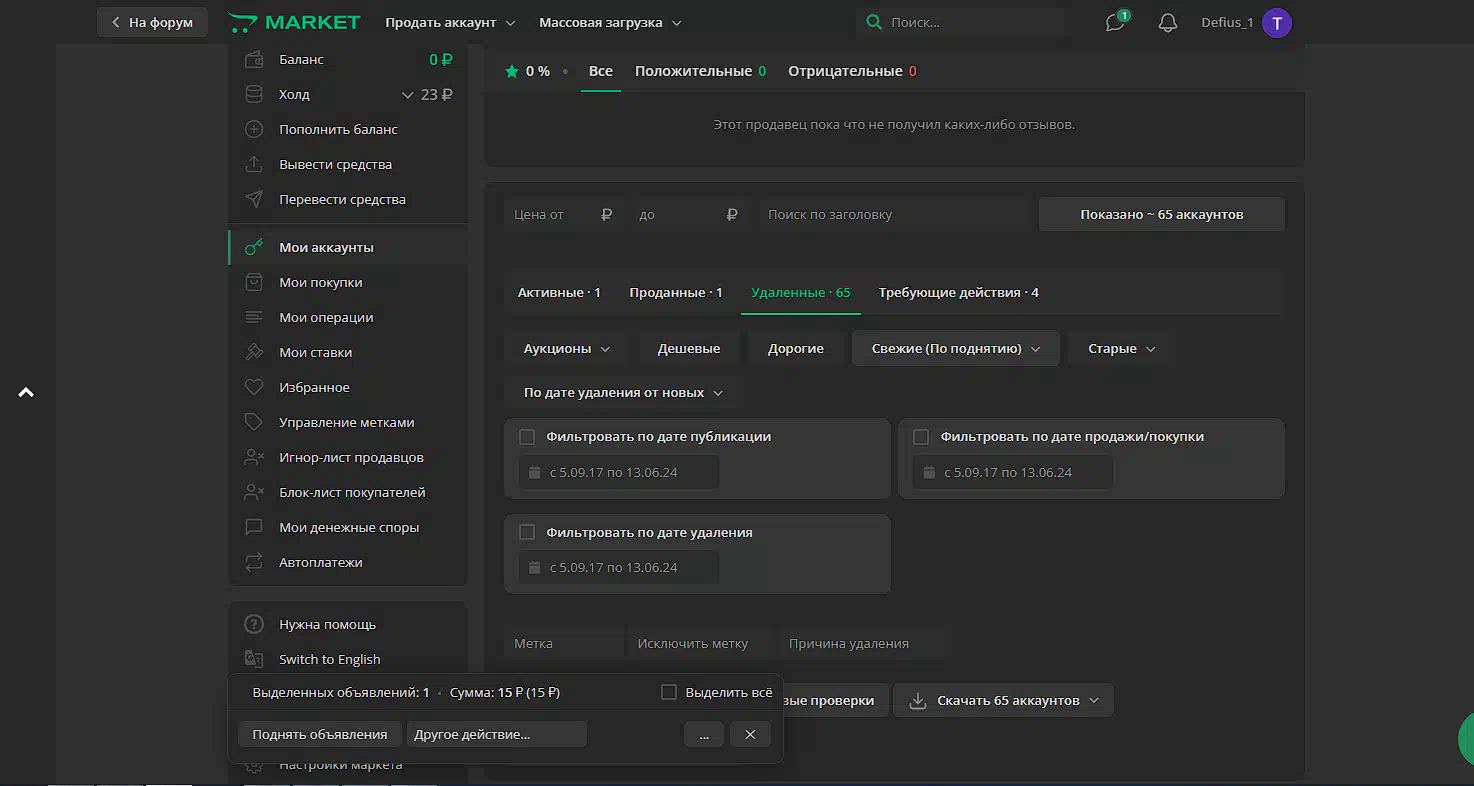Open the notifications bell
The width and height of the screenshot is (1474, 786).
pyautogui.click(x=1167, y=22)
